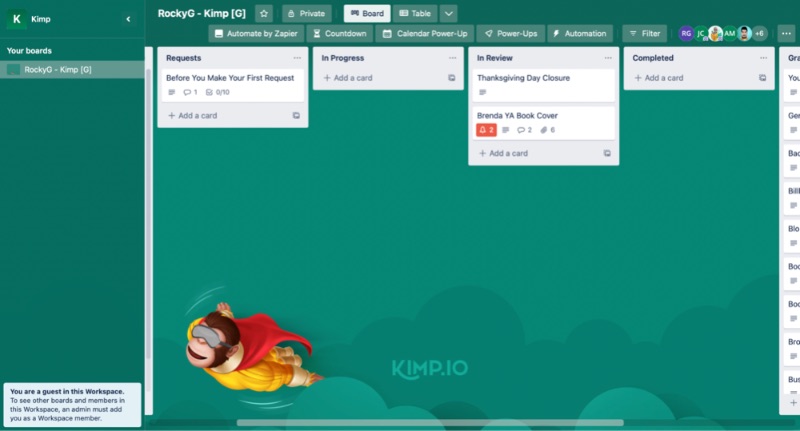Click the RG member avatar
This screenshot has height=431, width=800.
[686, 34]
